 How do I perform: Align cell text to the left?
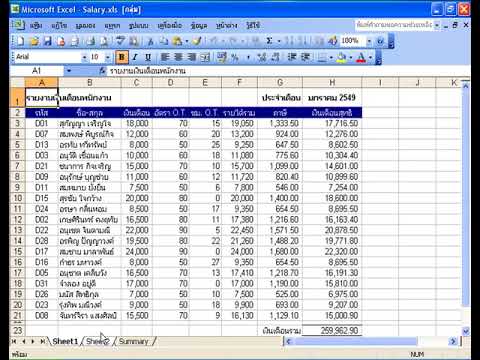coord(165,57)
